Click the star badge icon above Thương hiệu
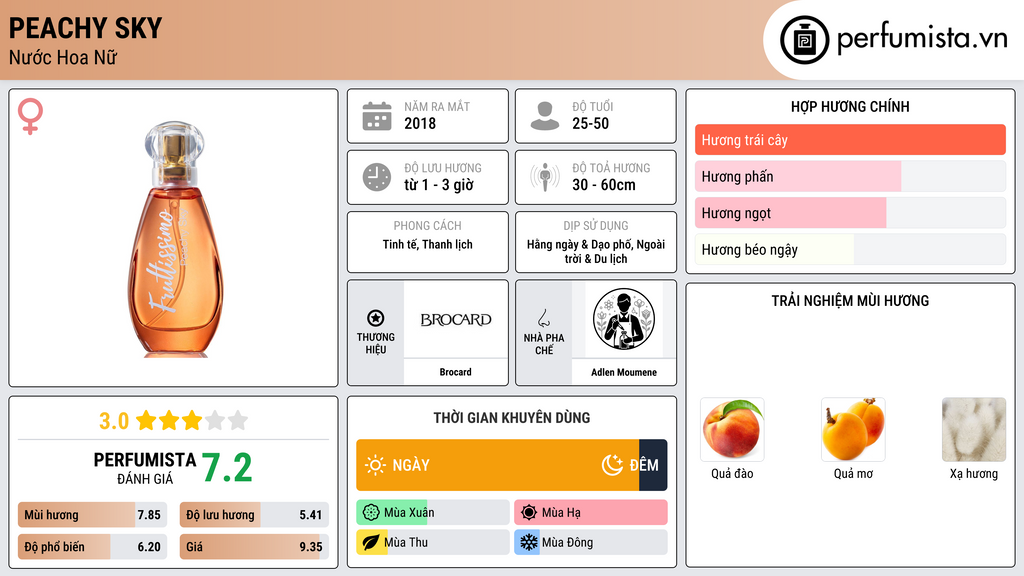This screenshot has height=576, width=1024. point(376,318)
